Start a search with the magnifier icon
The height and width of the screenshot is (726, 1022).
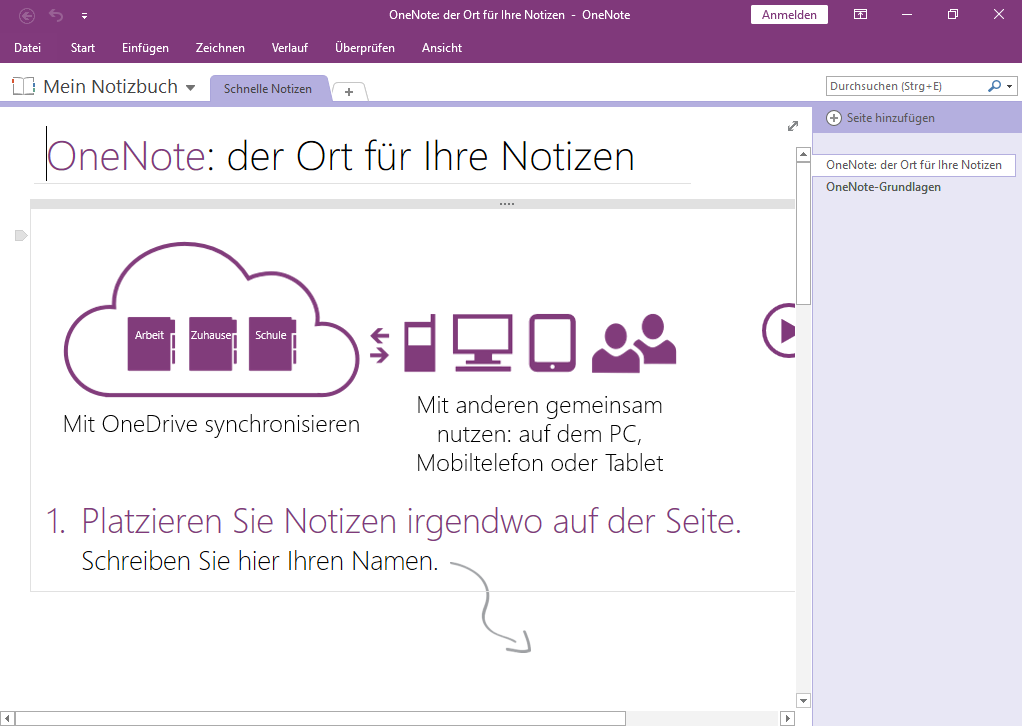pyautogui.click(x=994, y=86)
